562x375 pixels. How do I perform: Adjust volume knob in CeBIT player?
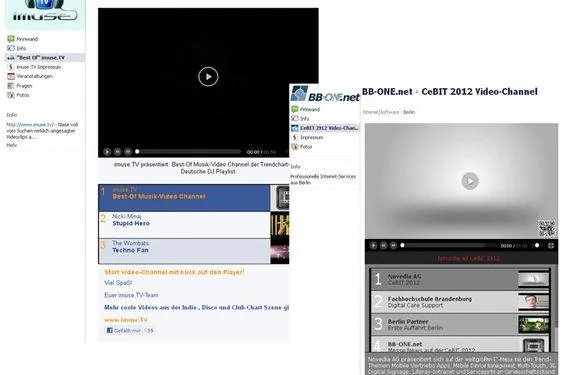(x=537, y=246)
